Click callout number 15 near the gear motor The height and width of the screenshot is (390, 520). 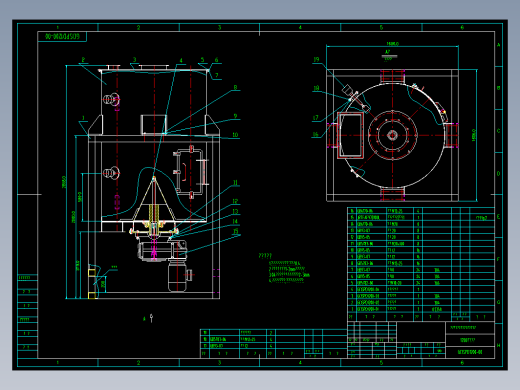(x=236, y=231)
